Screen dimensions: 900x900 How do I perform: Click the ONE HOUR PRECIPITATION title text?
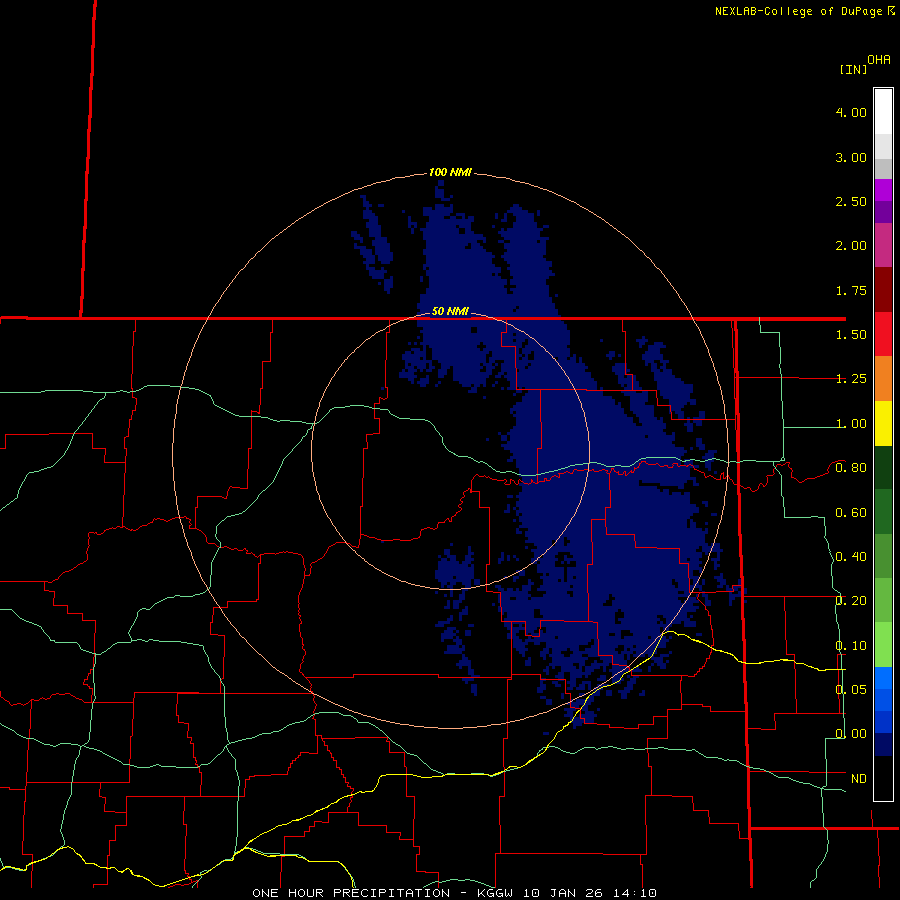tap(351, 893)
